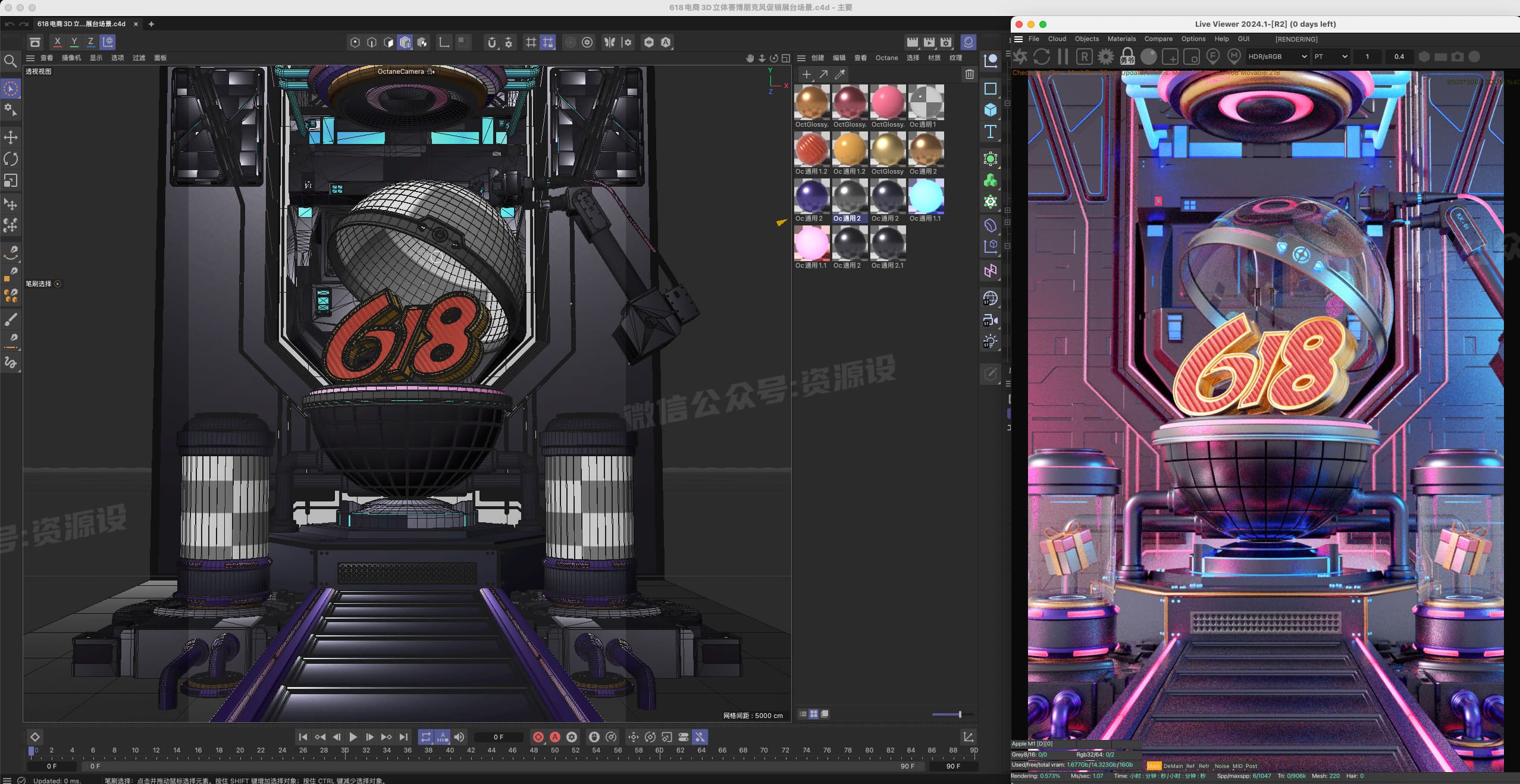This screenshot has width=1520, height=784.
Task: Open the Octane menu in material manager
Action: (x=886, y=58)
